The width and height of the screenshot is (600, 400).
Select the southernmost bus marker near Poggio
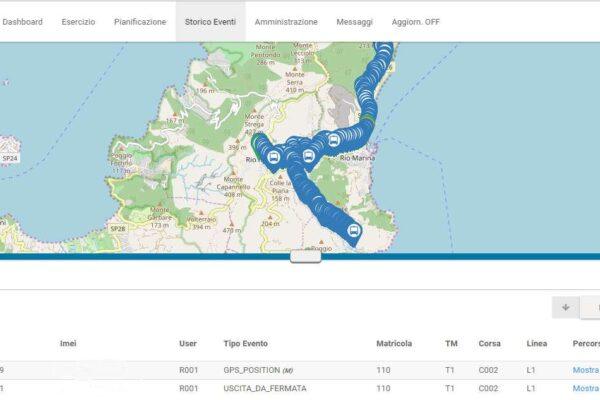pos(353,231)
